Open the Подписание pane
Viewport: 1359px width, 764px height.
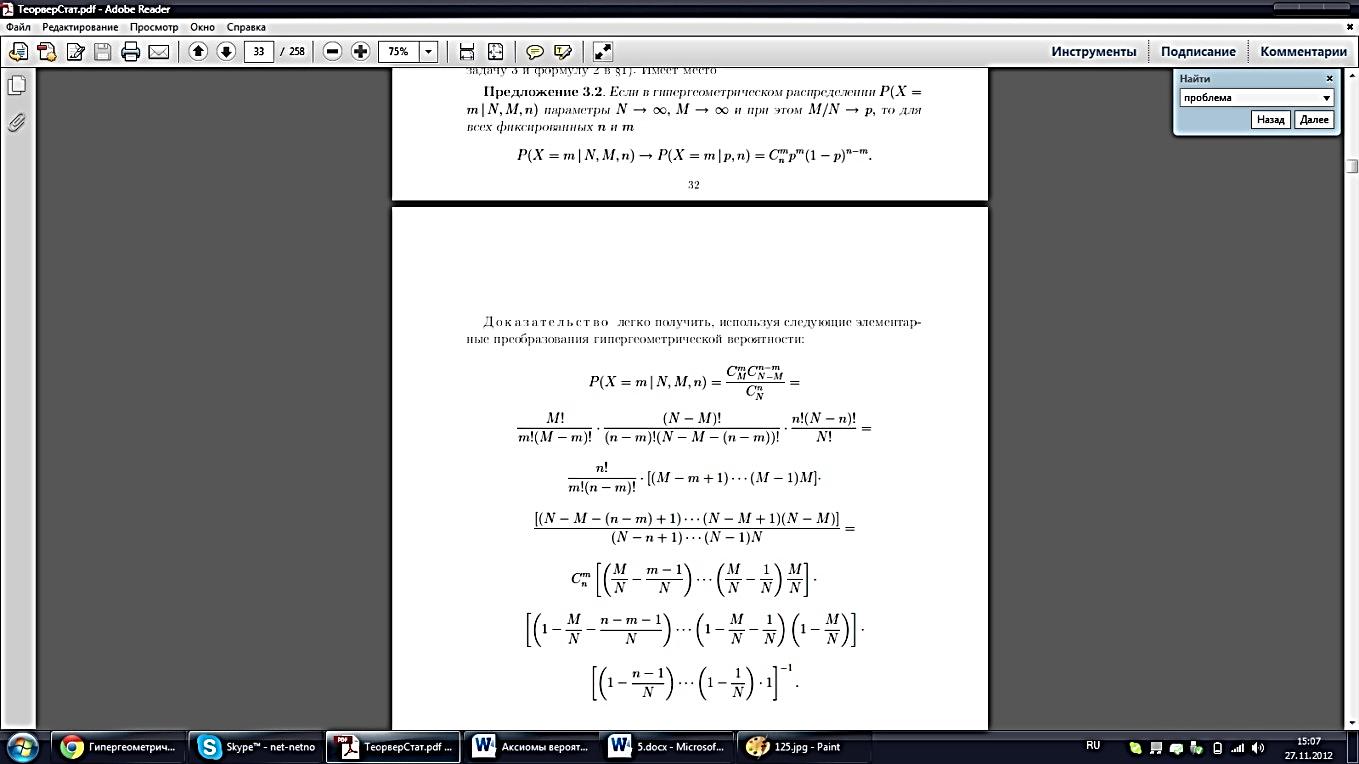pyautogui.click(x=1198, y=51)
